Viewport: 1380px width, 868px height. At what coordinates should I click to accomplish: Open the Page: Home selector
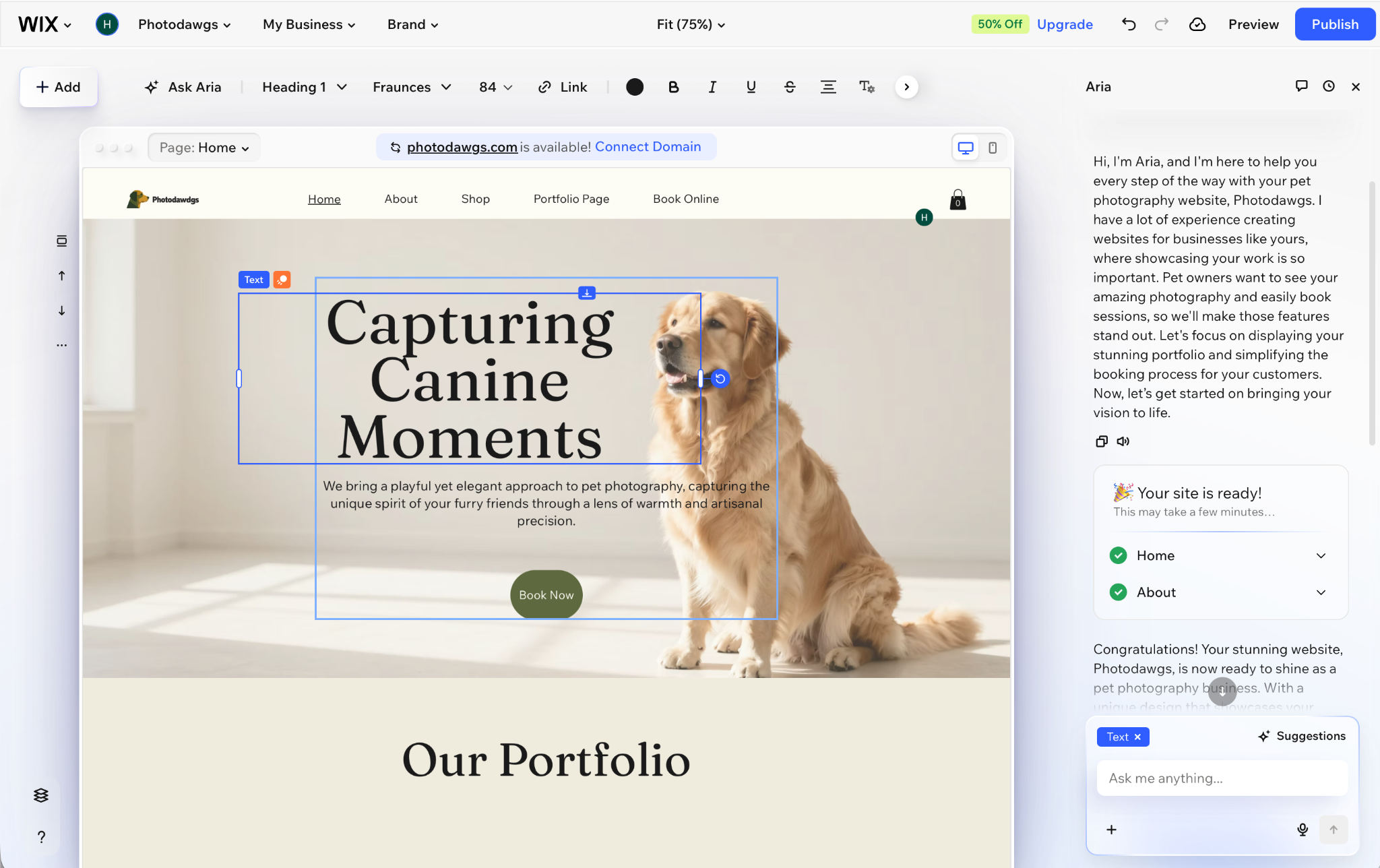204,148
